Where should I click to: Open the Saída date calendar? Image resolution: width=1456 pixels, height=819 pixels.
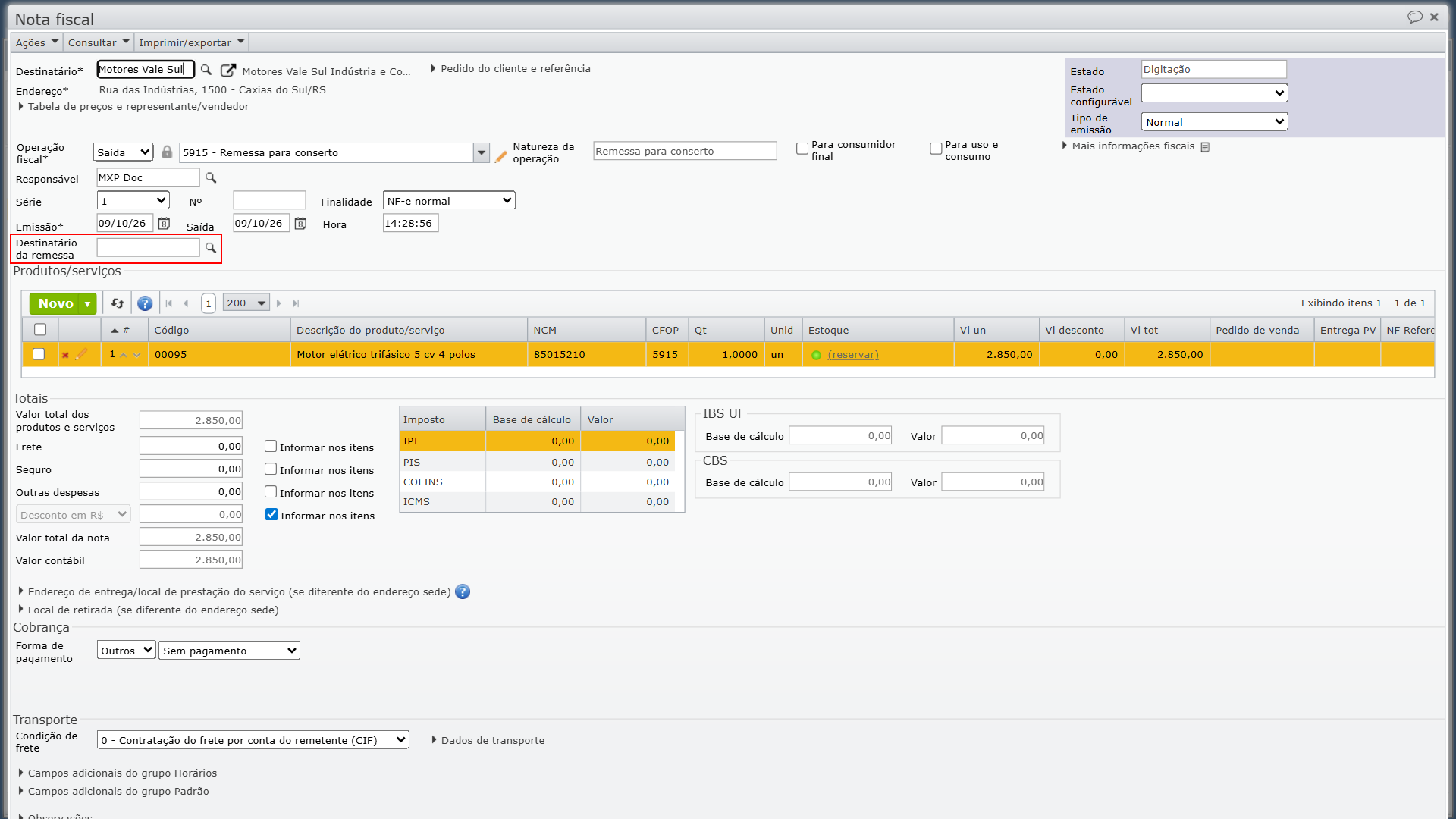point(300,224)
